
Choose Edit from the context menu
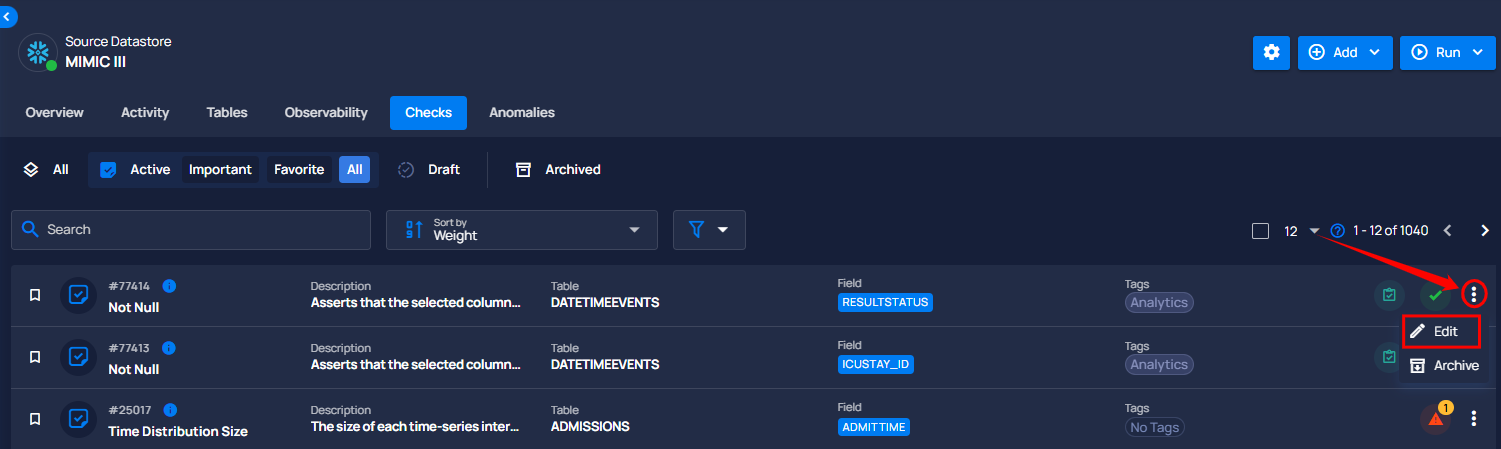1441,331
